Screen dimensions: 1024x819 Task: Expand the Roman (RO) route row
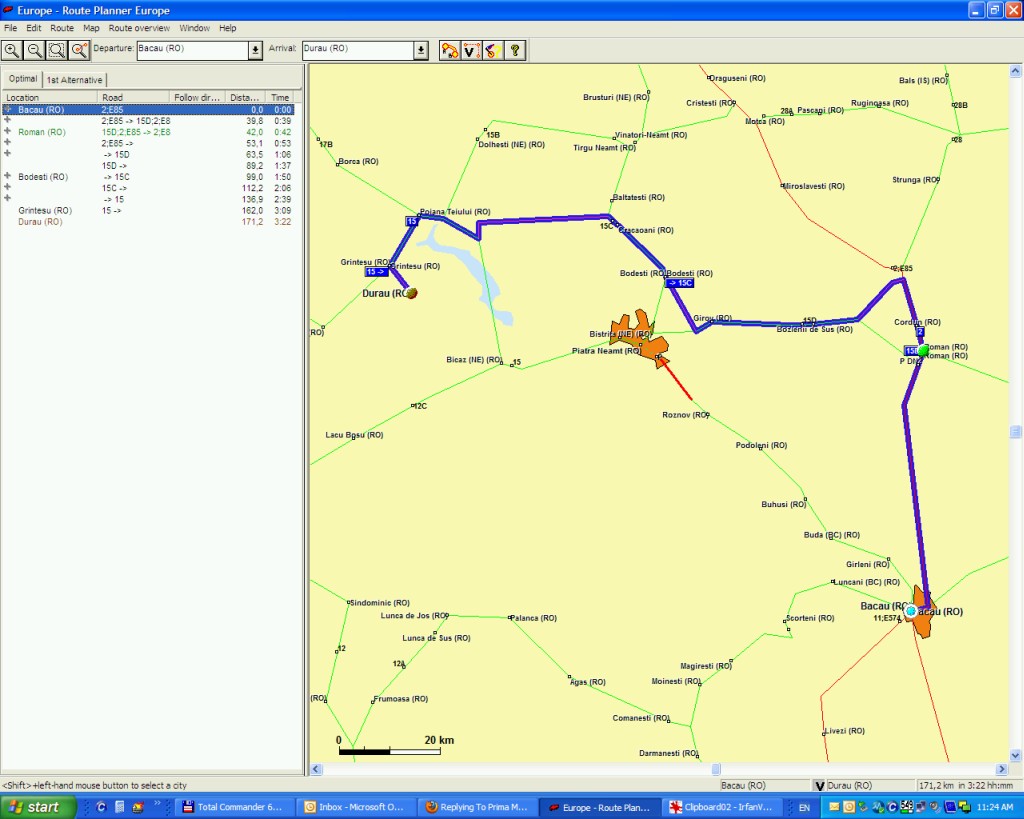[x=8, y=132]
